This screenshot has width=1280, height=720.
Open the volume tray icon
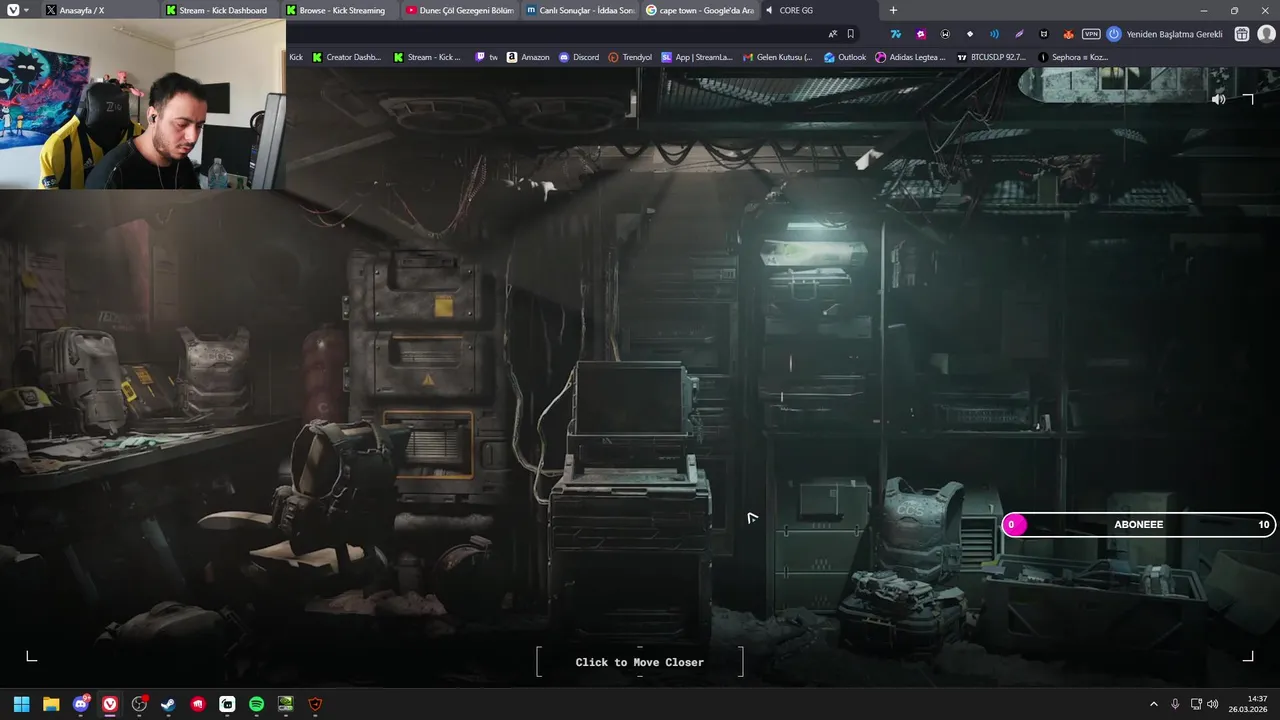(x=1213, y=704)
